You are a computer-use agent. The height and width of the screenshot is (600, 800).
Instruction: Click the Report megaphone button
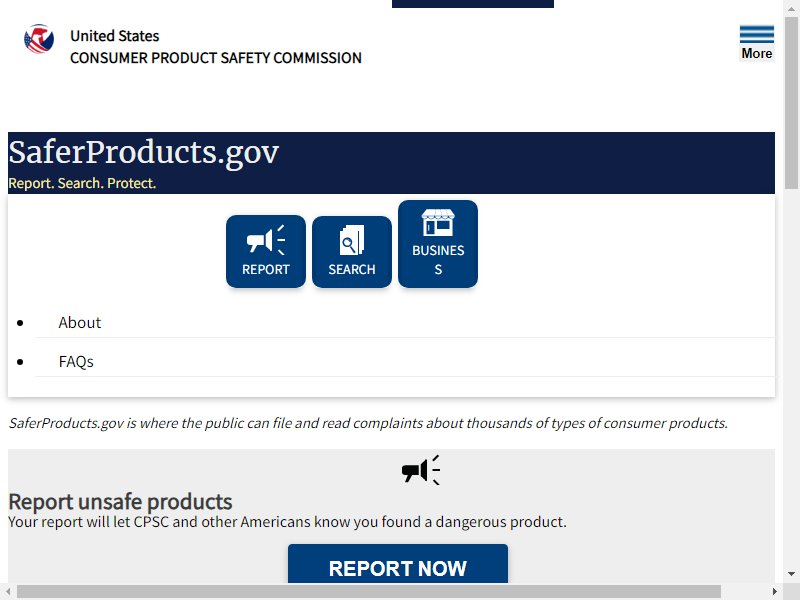(x=266, y=252)
